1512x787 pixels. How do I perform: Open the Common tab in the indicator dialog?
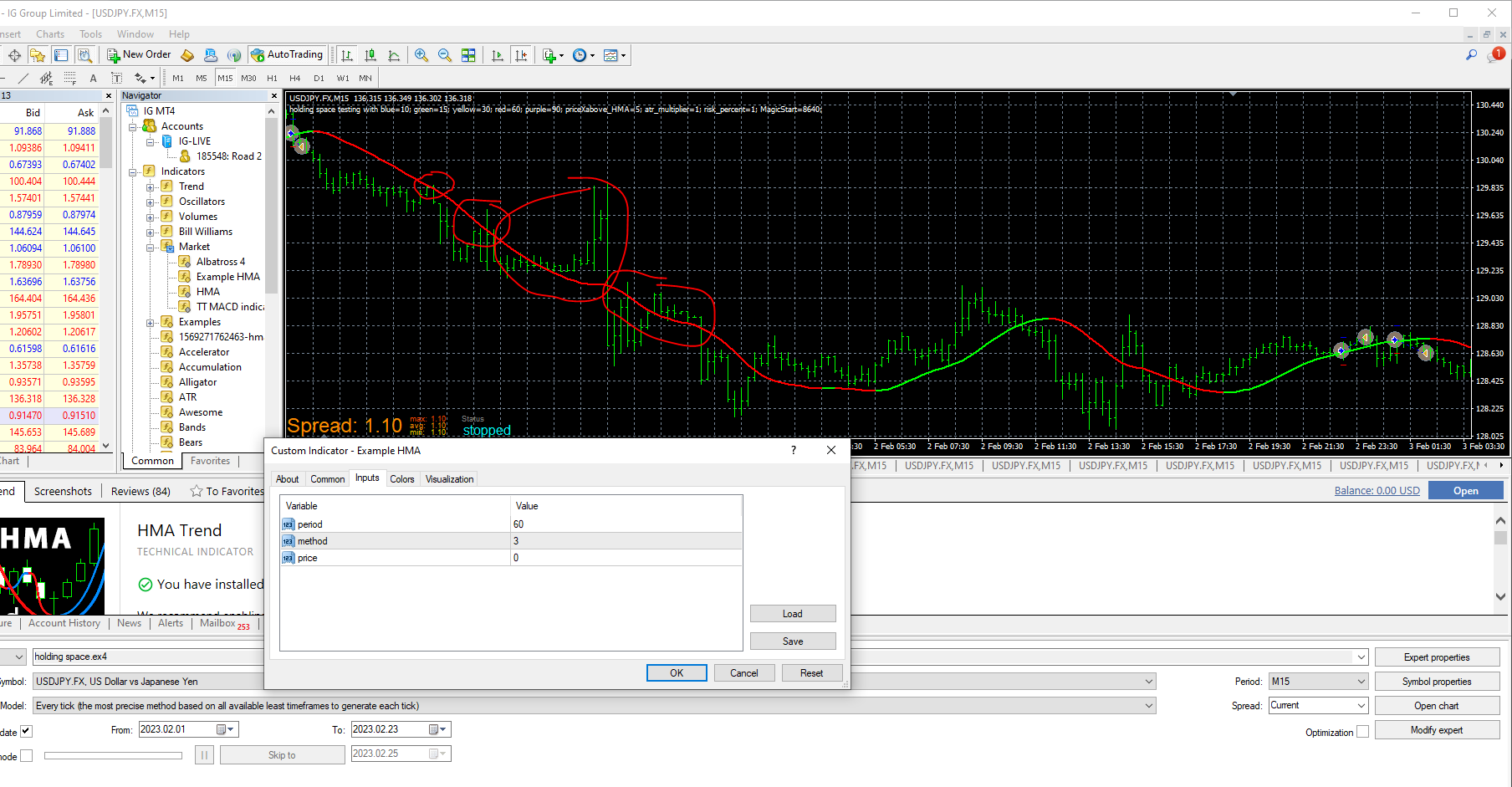coord(327,479)
